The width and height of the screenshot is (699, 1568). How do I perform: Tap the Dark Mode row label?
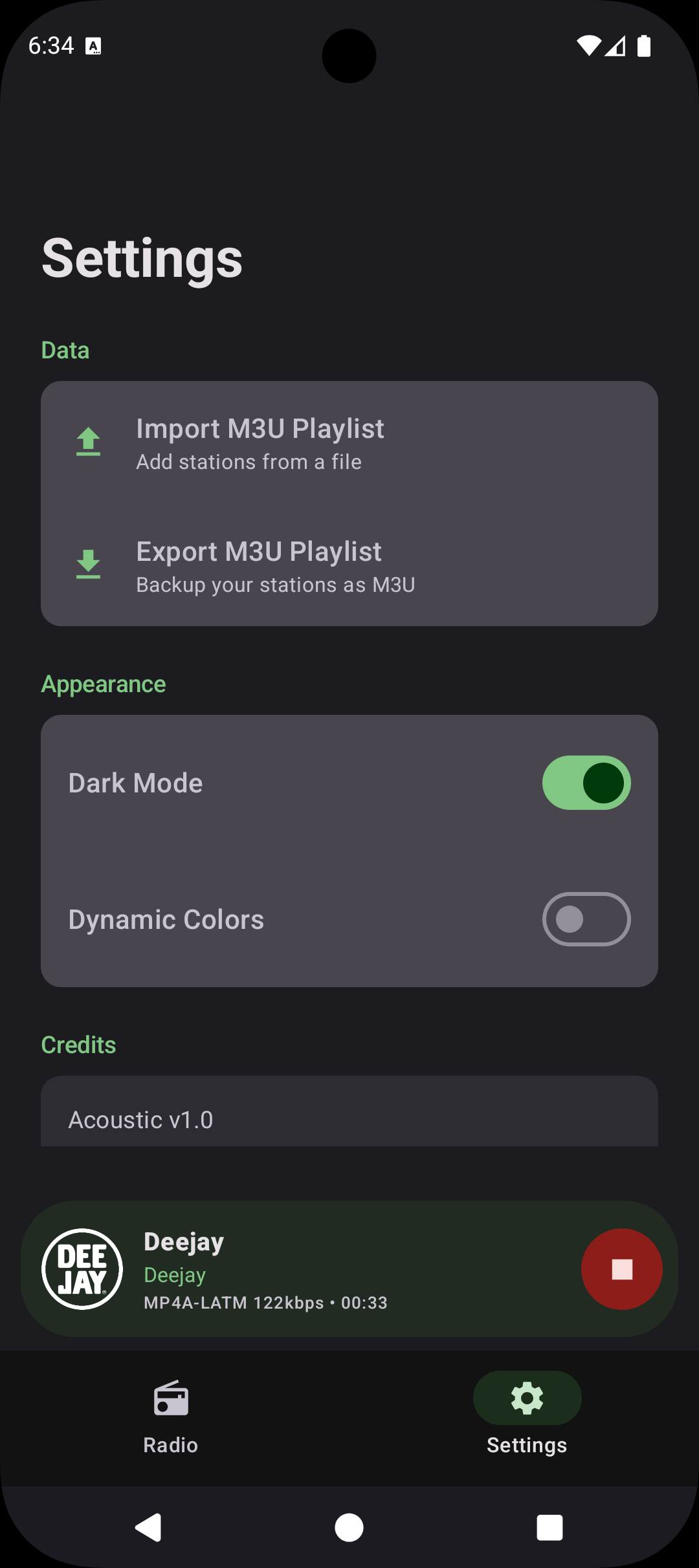click(x=136, y=783)
